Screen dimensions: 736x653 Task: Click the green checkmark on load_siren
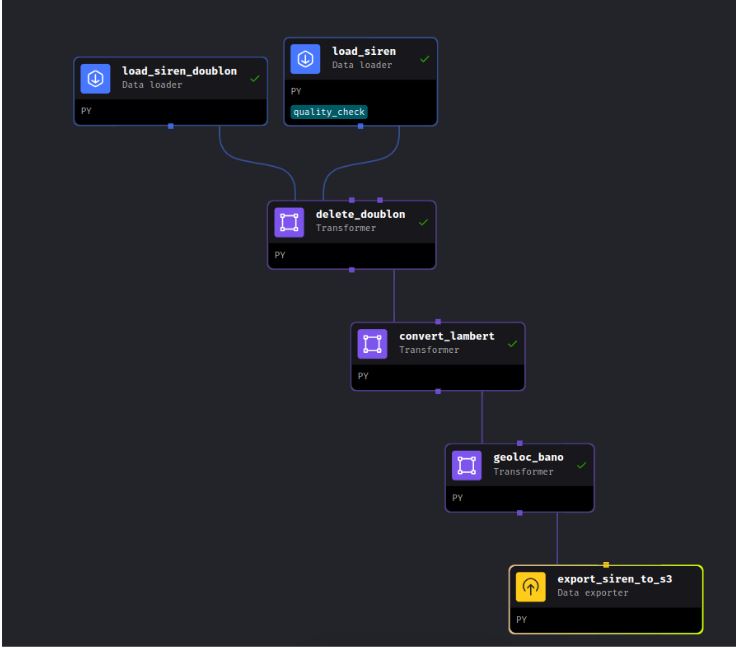424,60
